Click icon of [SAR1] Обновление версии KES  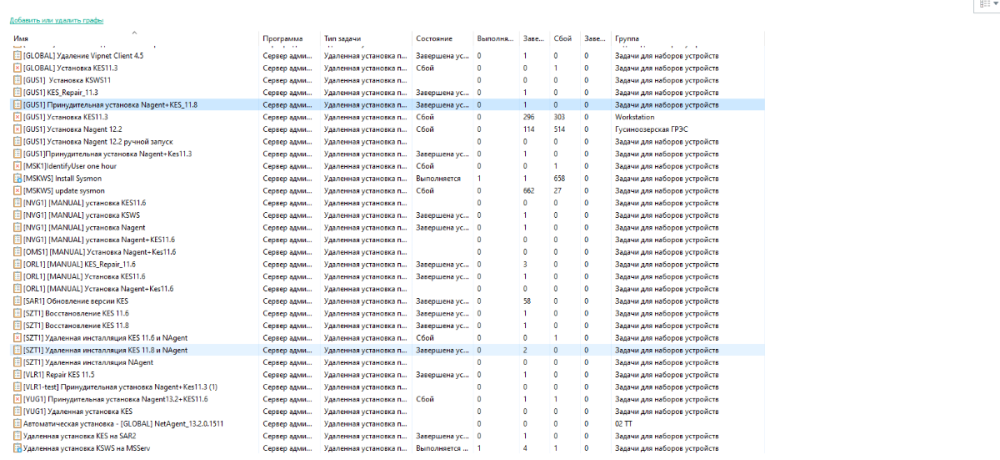[17, 301]
